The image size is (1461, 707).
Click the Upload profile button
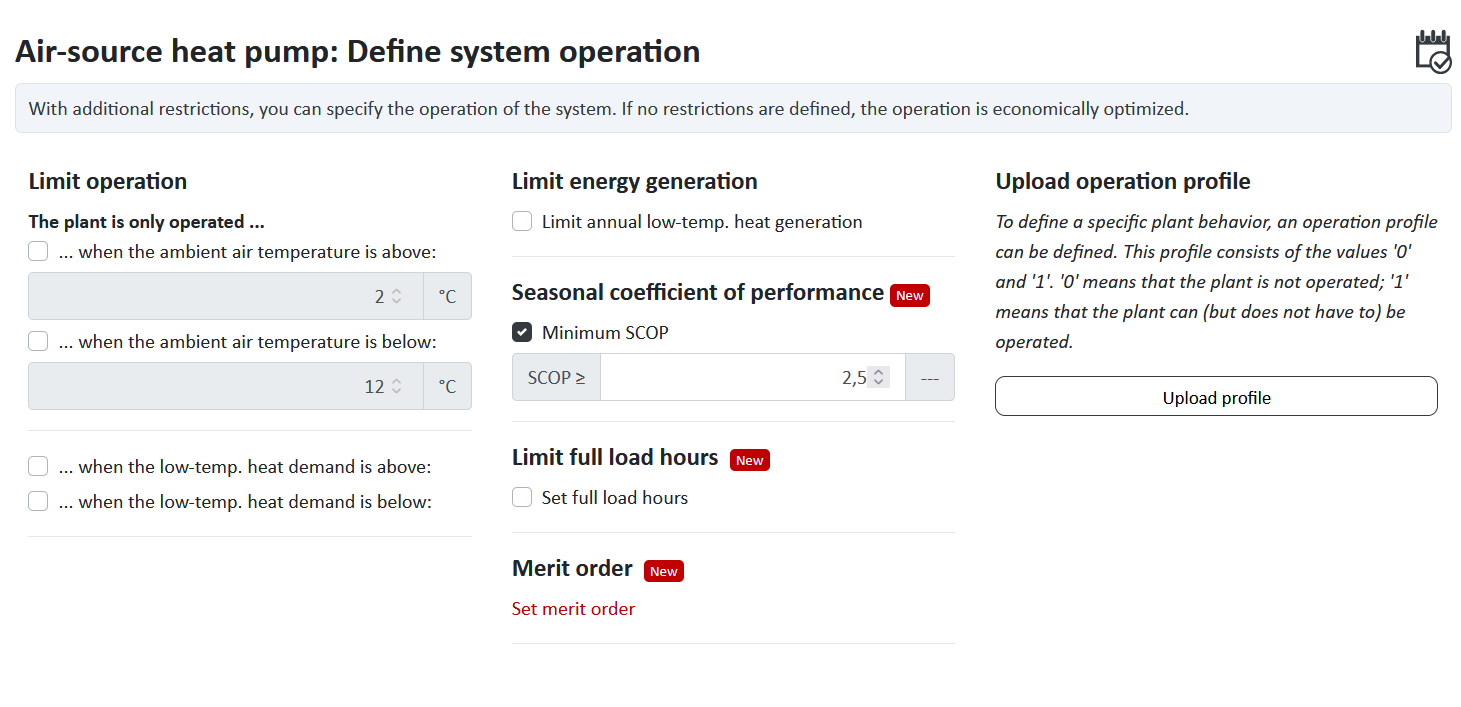[1216, 396]
